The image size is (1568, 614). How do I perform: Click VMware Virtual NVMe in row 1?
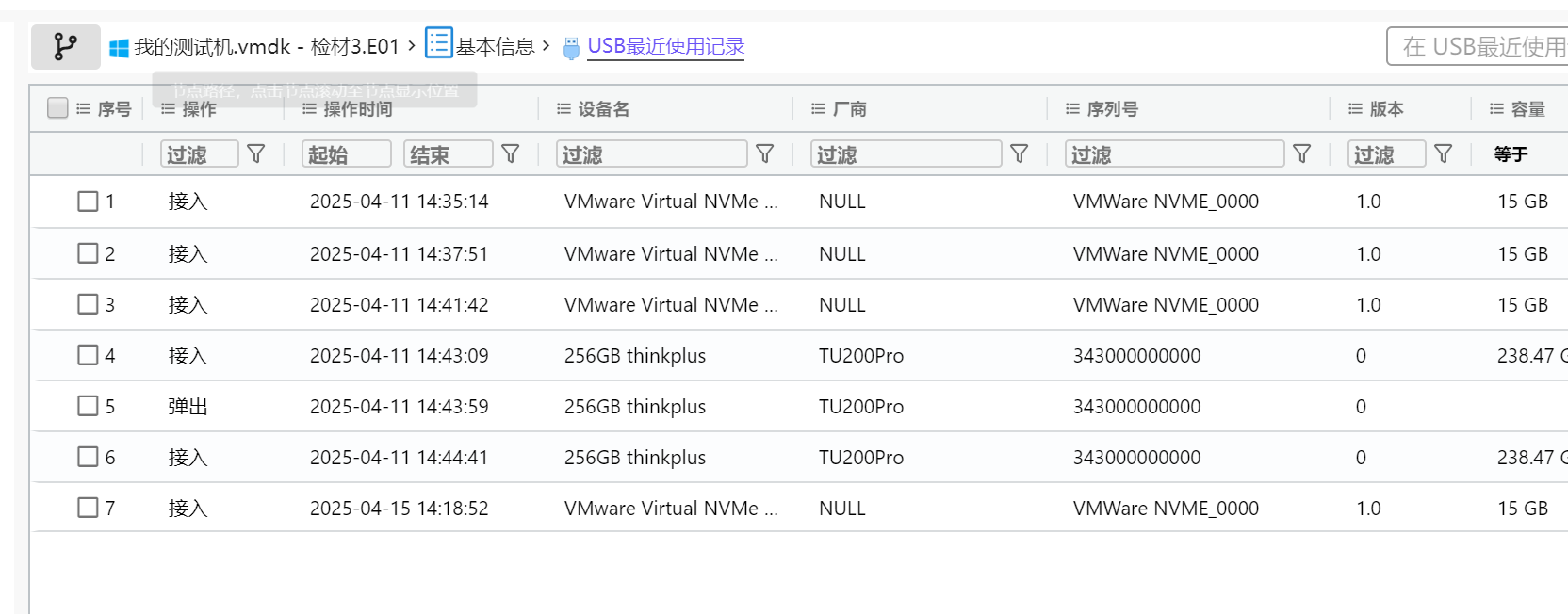[671, 202]
